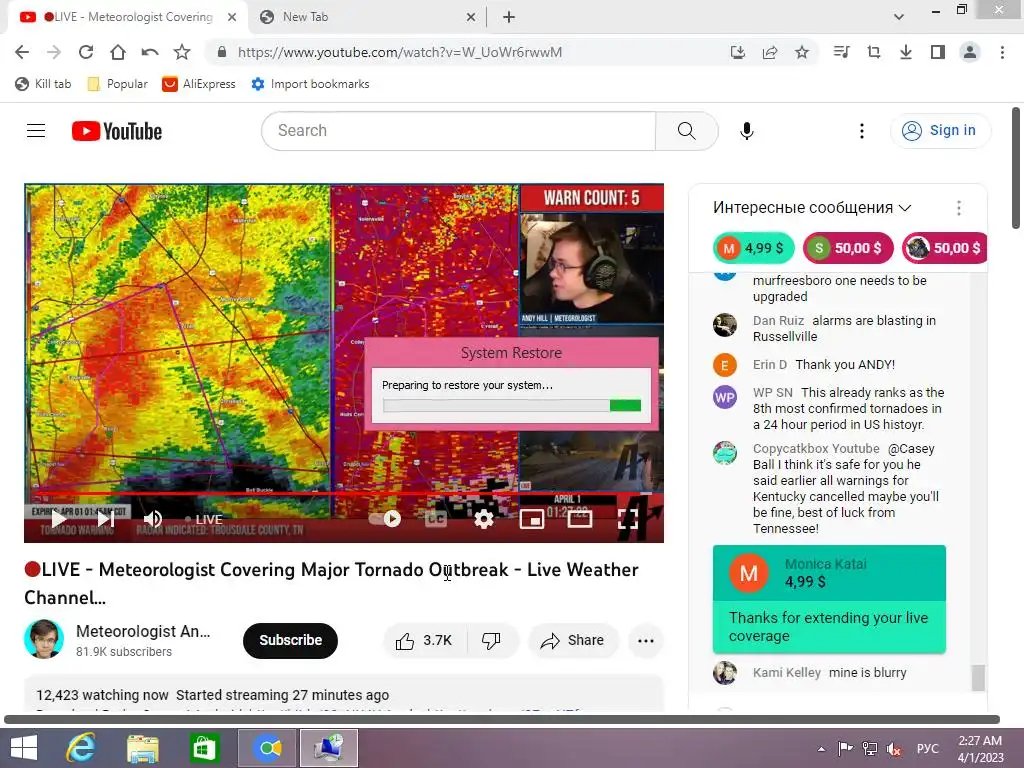Screen dimensions: 1024x768
Task: Launch Internet Explorer from taskbar
Action: pyautogui.click(x=81, y=748)
